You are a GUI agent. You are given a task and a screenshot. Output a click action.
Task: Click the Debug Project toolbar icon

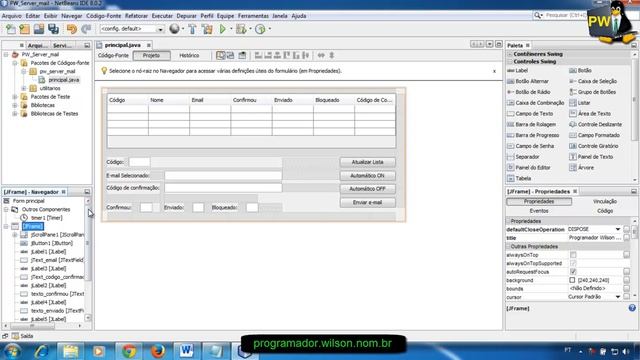(x=241, y=29)
